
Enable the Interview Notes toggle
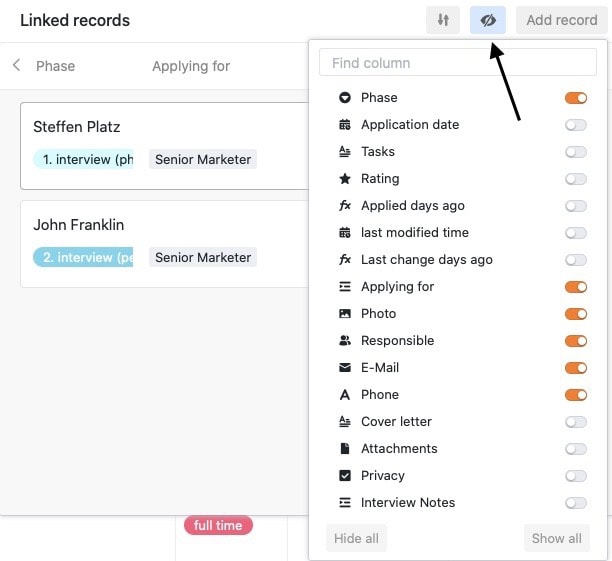(576, 503)
